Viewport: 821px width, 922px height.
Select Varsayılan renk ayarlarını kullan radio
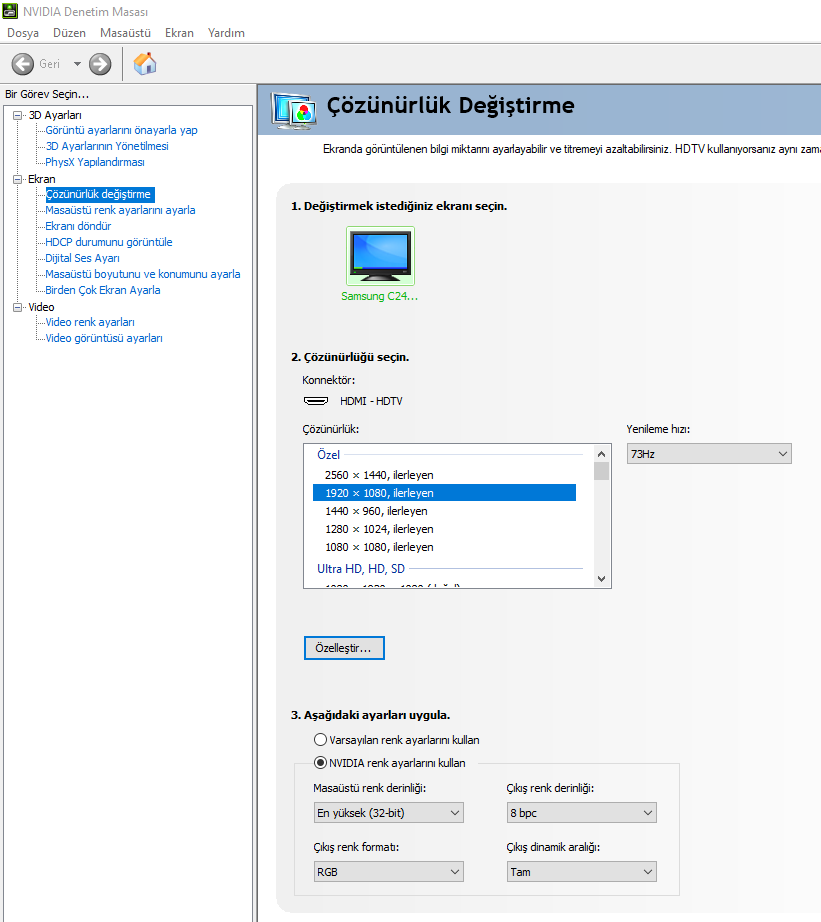[x=321, y=740]
